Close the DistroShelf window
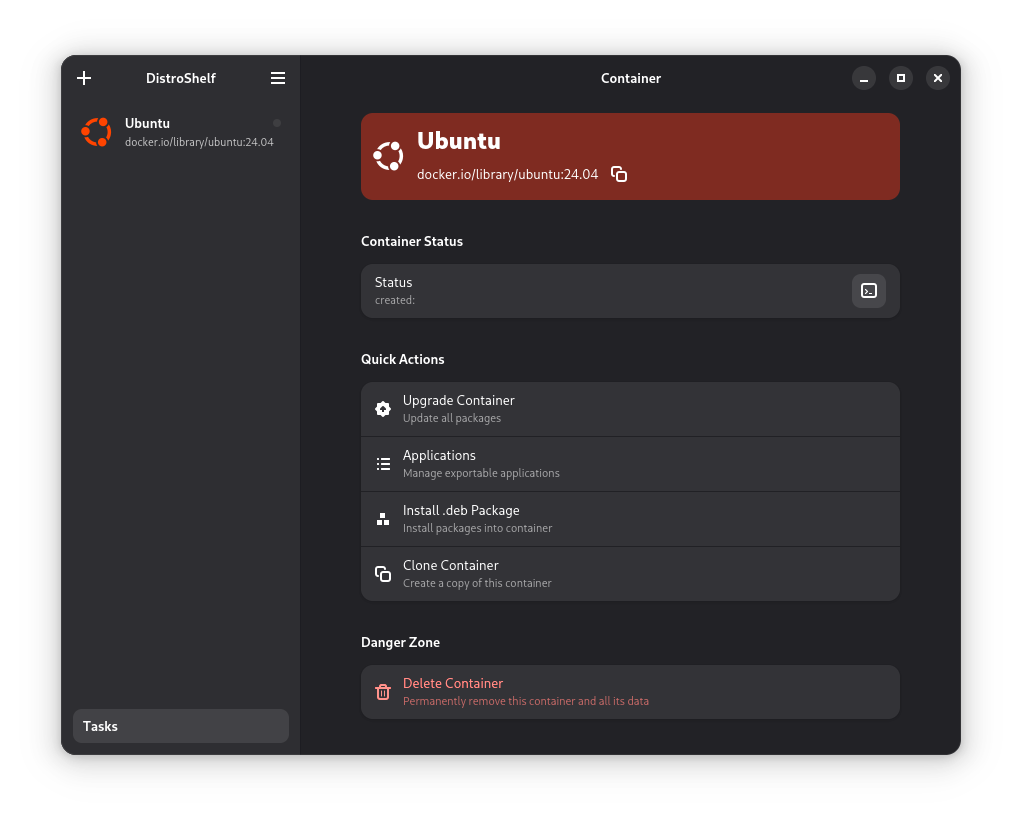Image resolution: width=1022 pixels, height=822 pixels. 938,78
